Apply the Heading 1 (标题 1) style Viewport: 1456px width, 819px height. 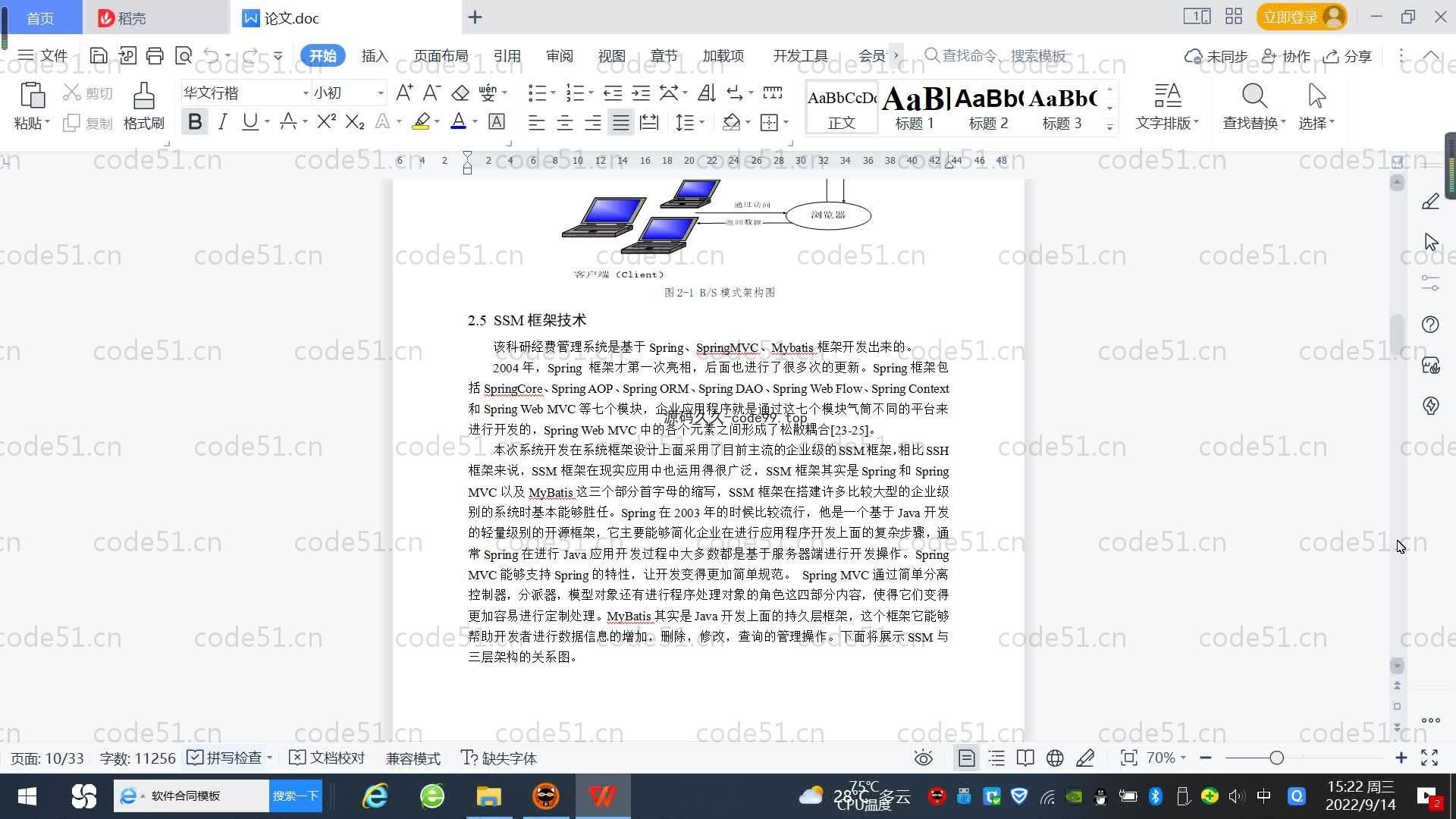point(915,108)
